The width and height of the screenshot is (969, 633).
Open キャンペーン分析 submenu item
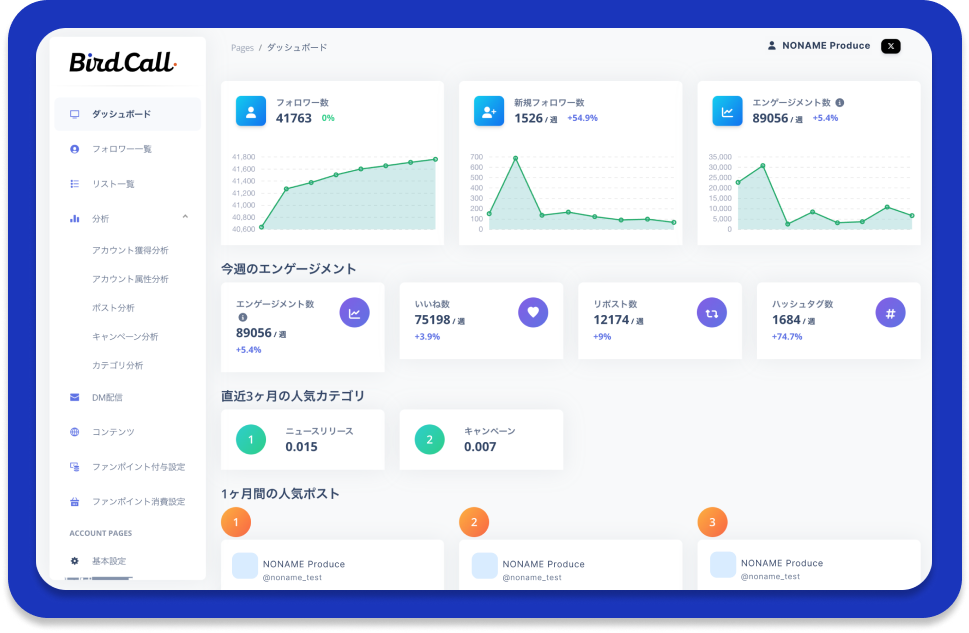point(125,337)
